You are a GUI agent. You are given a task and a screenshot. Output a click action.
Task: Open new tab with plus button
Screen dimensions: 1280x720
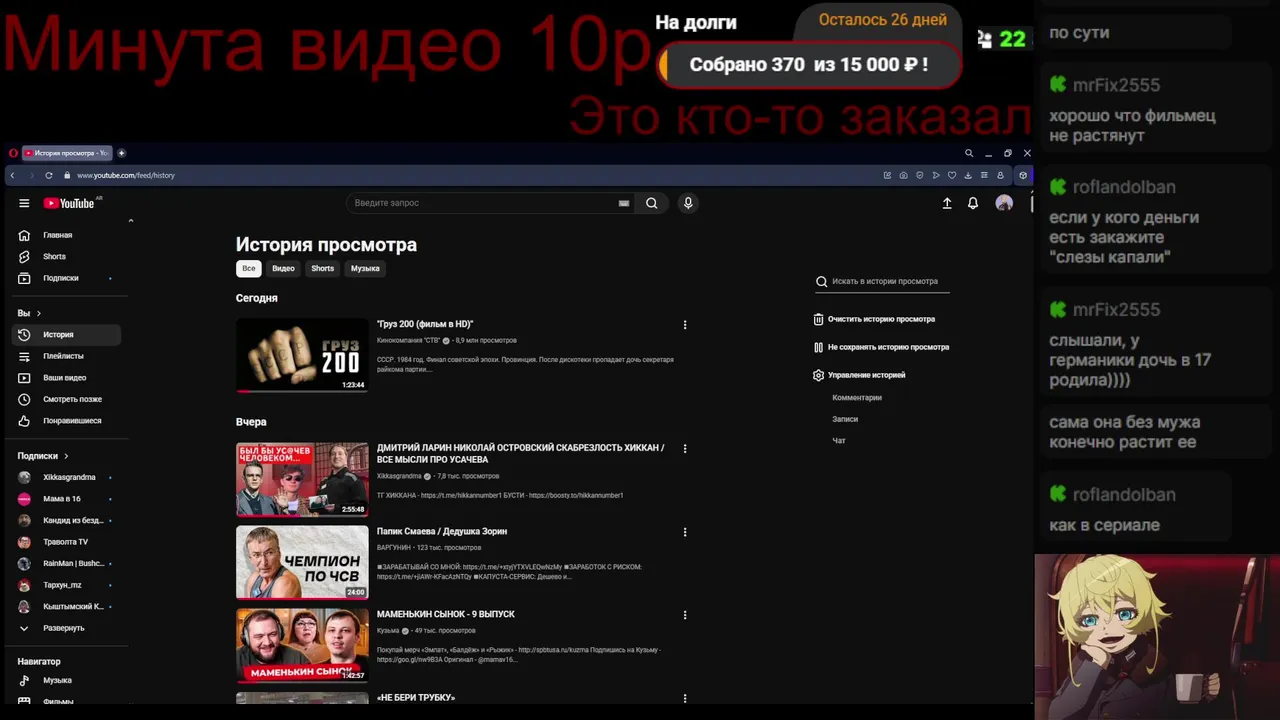pyautogui.click(x=121, y=153)
